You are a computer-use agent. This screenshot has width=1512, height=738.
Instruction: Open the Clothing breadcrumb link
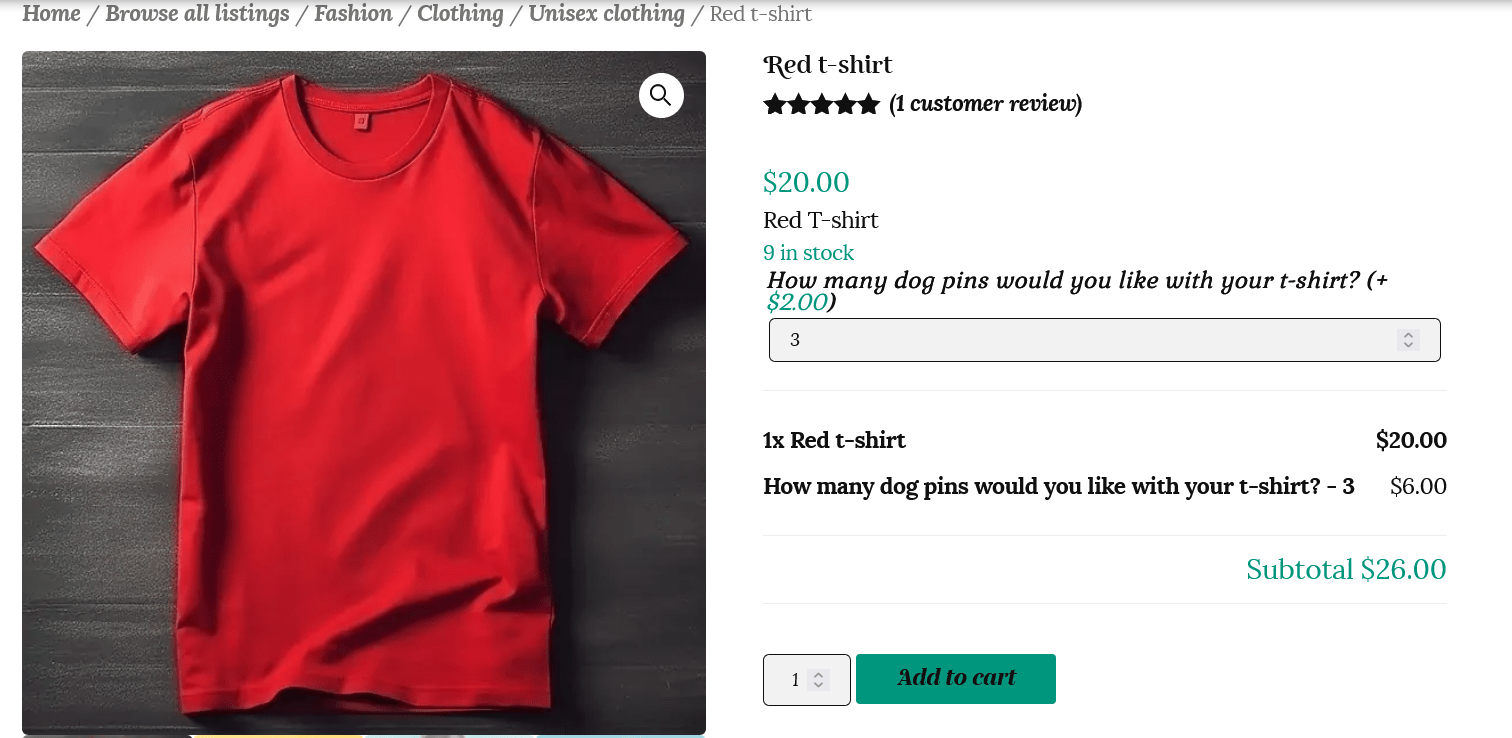tap(460, 14)
